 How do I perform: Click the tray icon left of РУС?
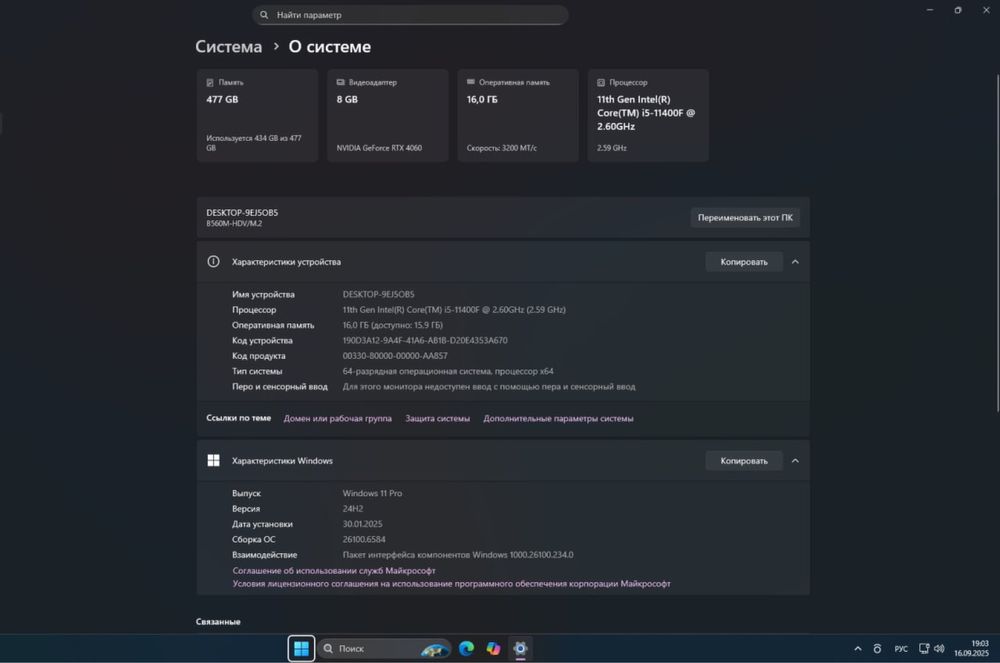click(878, 648)
